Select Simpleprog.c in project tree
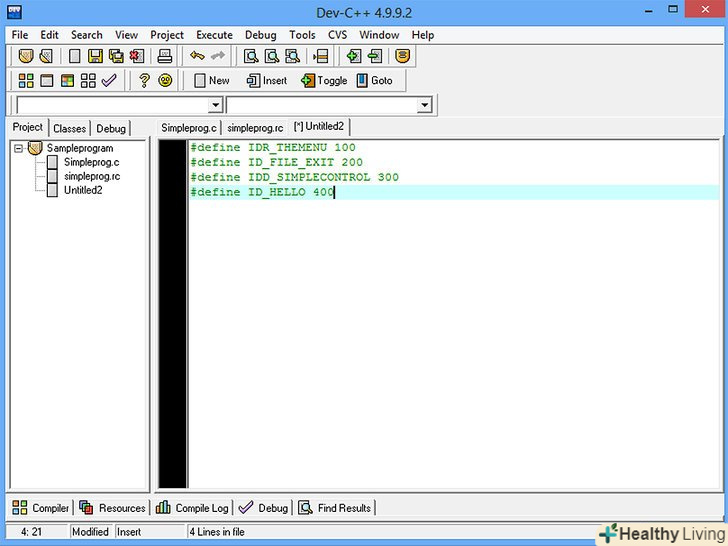The height and width of the screenshot is (546, 728). point(91,162)
